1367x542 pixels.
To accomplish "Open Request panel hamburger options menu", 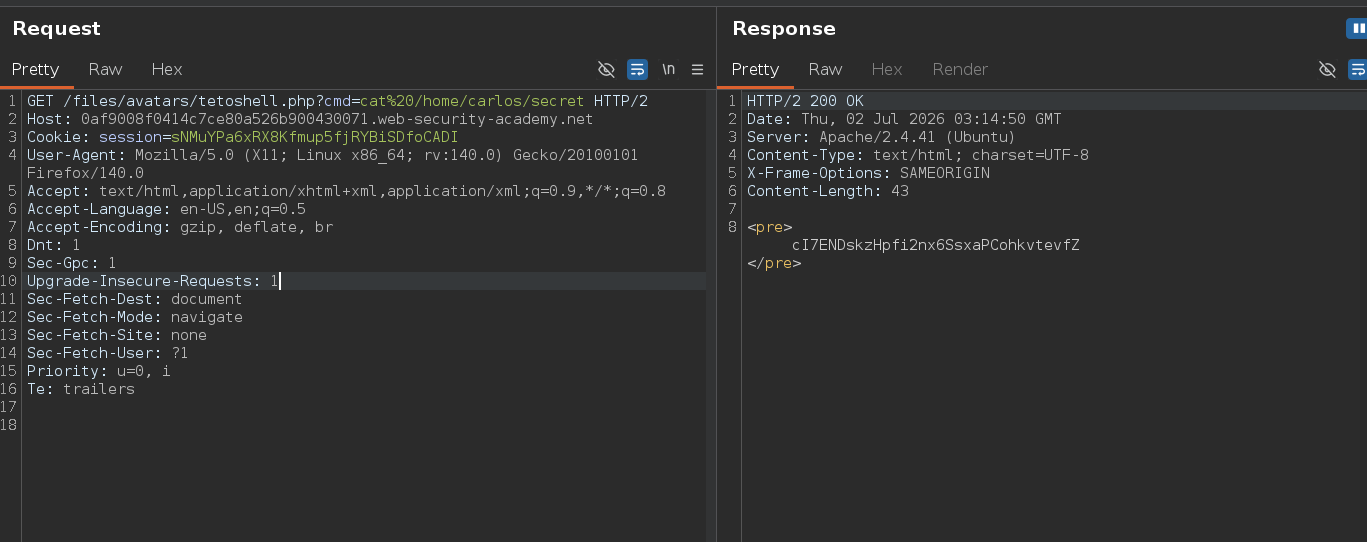I will 697,69.
